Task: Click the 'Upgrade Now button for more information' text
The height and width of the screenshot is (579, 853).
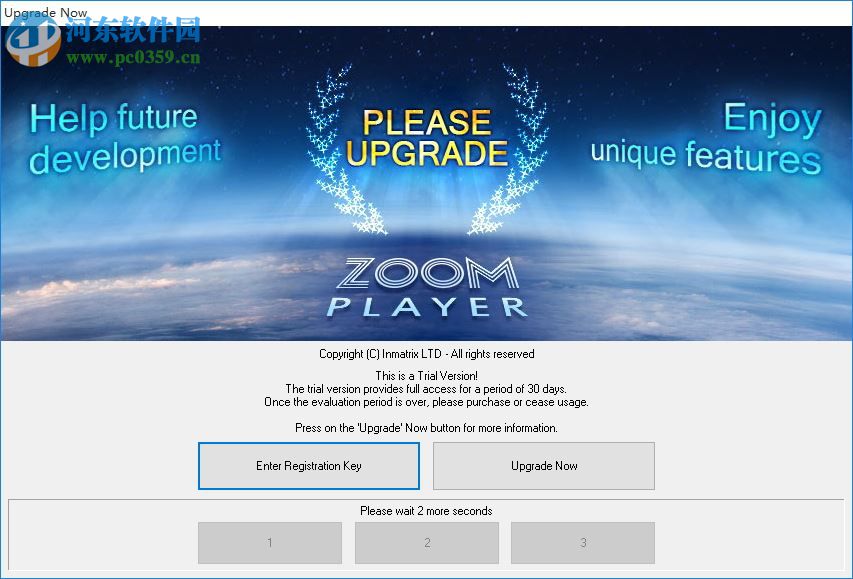Action: pos(427,427)
